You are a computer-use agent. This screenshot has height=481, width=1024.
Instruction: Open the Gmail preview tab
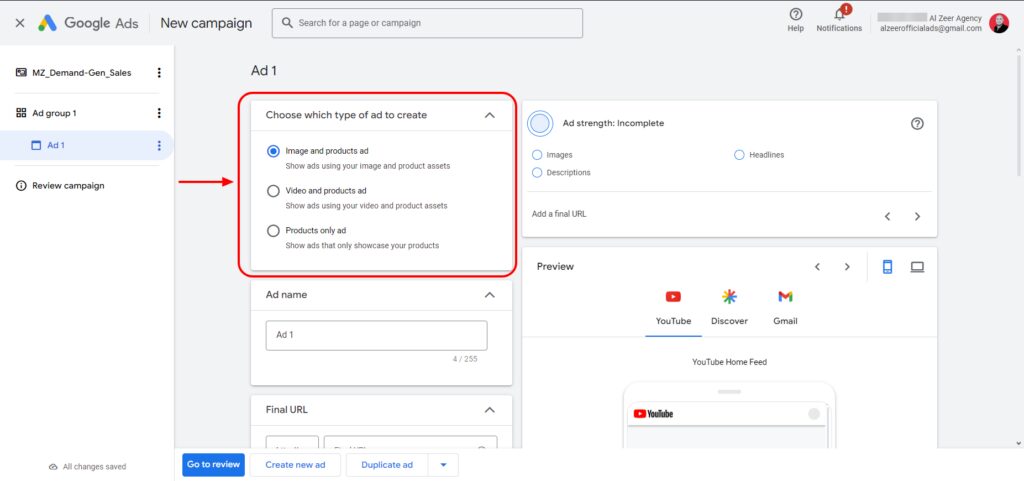[785, 308]
